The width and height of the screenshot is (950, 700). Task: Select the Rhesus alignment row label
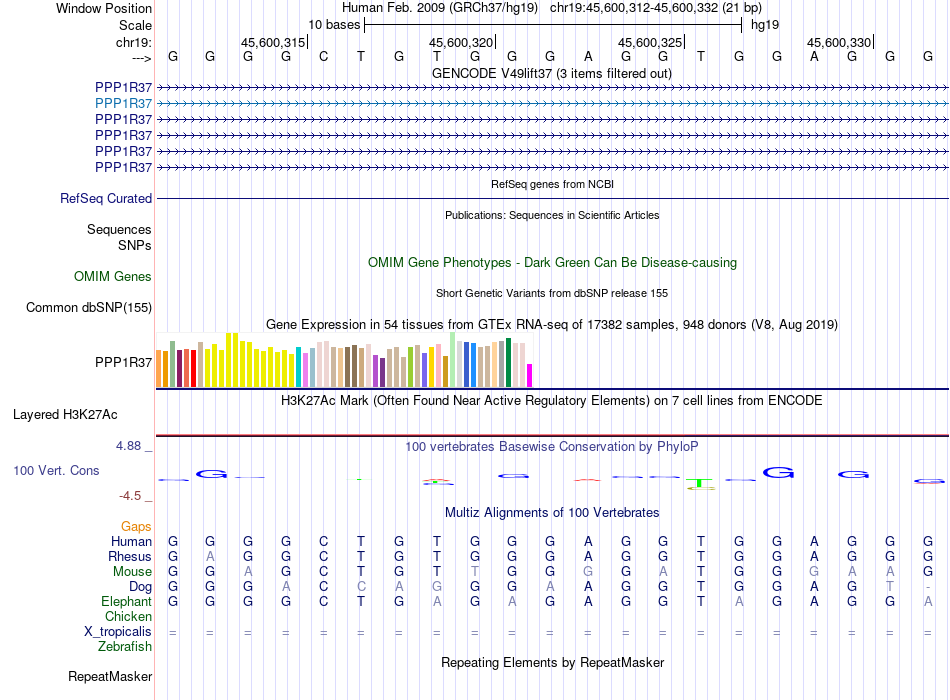point(130,556)
